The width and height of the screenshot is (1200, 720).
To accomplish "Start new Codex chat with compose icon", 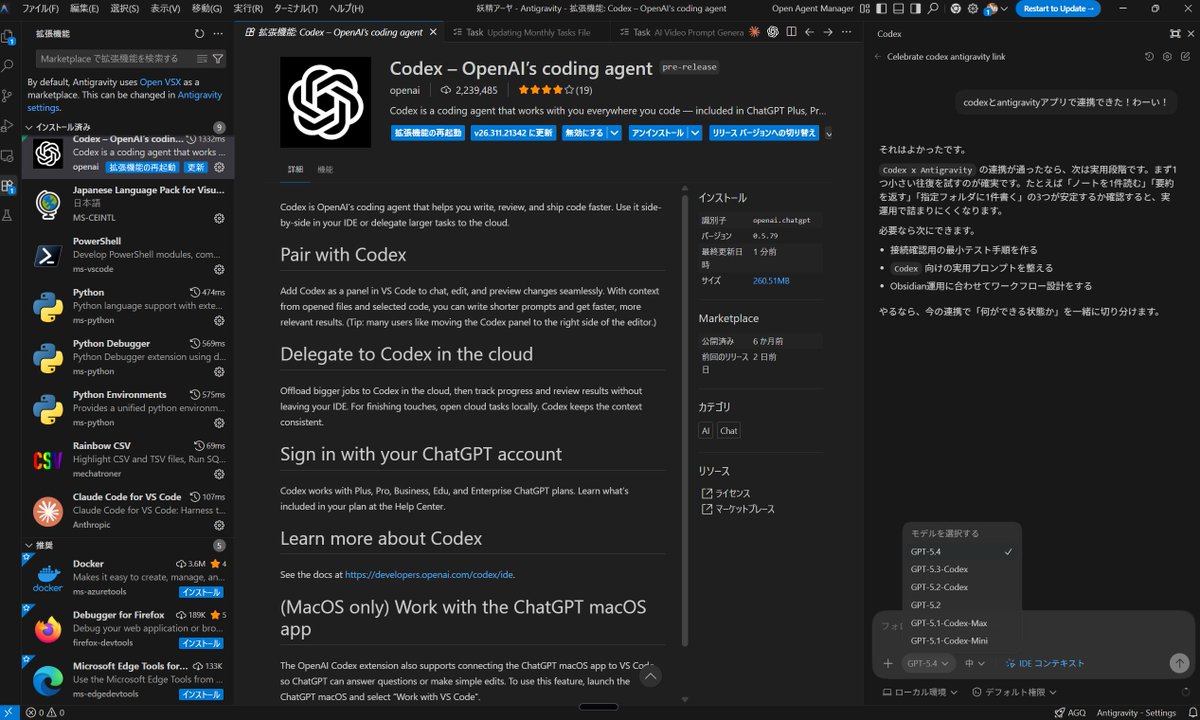I will click(x=1185, y=56).
